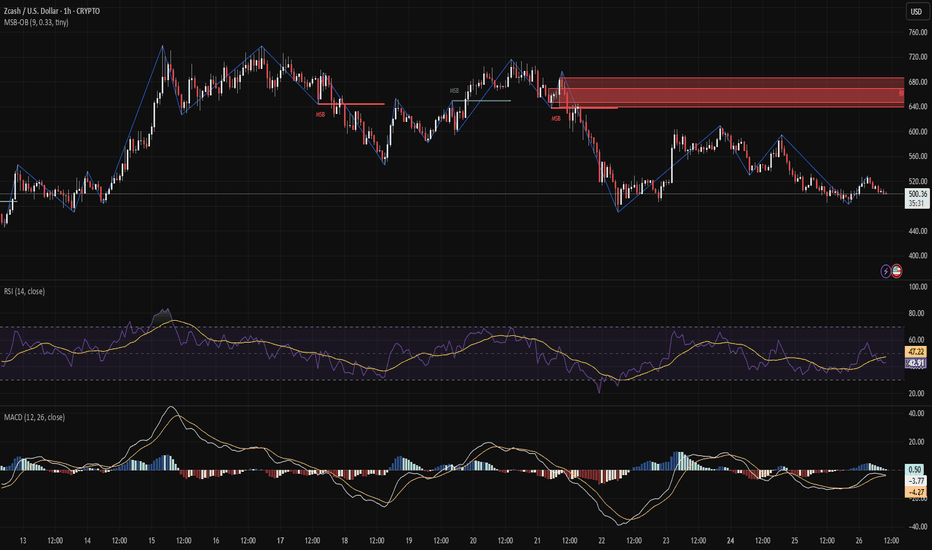Click the current price label 500.36
Viewport: 932px width, 550px height.
[x=918, y=193]
